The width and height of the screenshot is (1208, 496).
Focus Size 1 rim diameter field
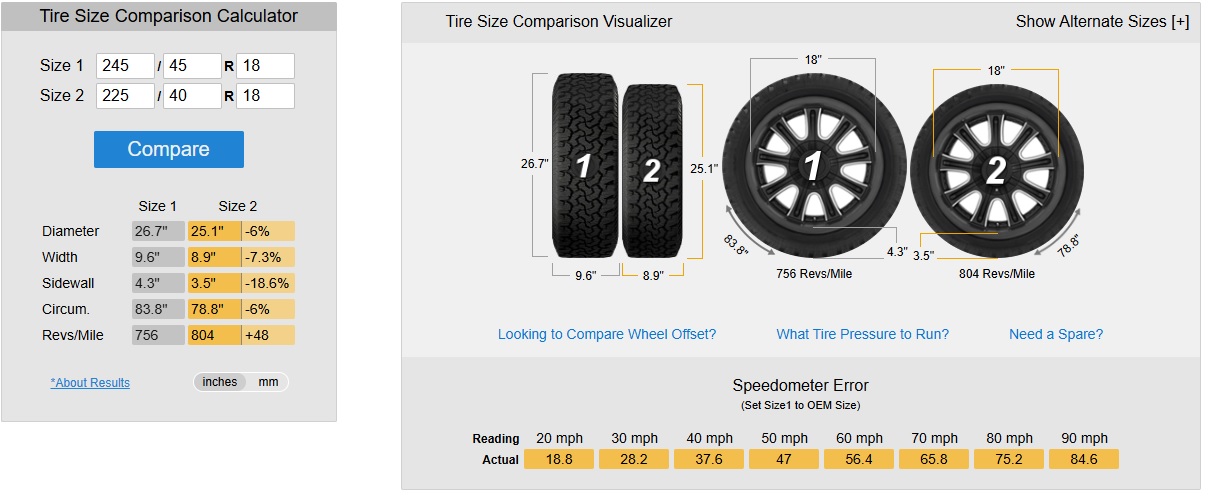tap(265, 66)
